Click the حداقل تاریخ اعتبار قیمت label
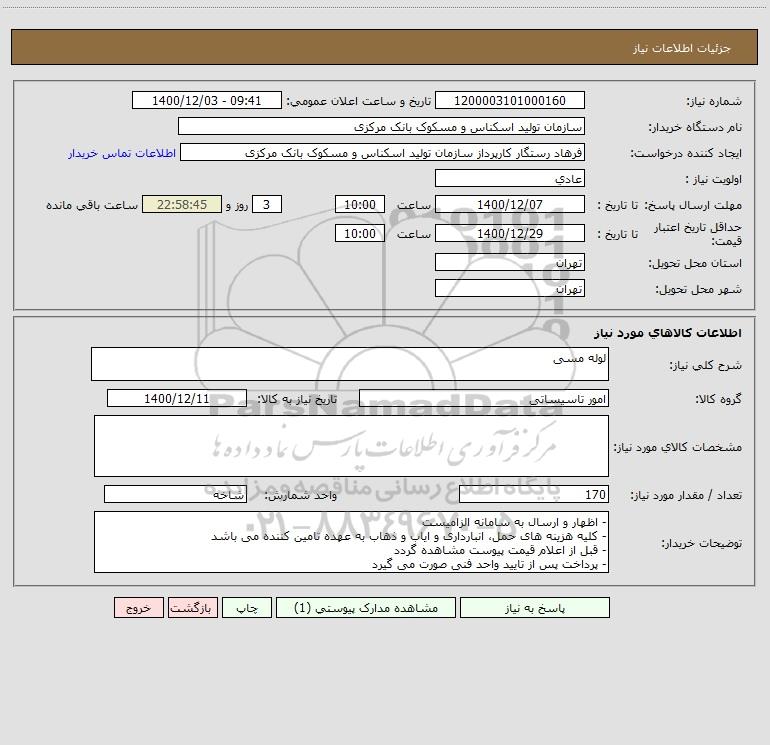 (x=698, y=234)
